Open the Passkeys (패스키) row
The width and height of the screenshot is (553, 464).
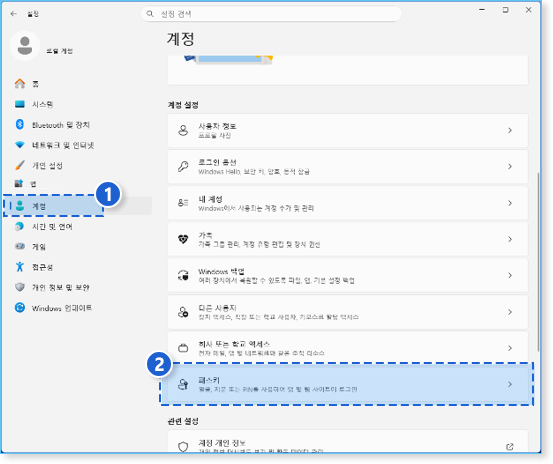coord(347,384)
